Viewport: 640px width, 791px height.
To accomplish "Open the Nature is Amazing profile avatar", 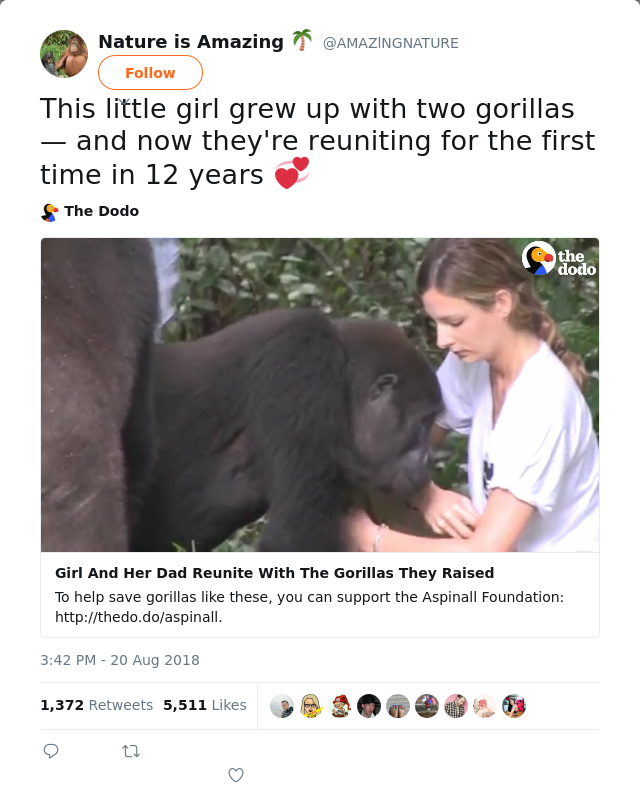I will click(x=64, y=54).
